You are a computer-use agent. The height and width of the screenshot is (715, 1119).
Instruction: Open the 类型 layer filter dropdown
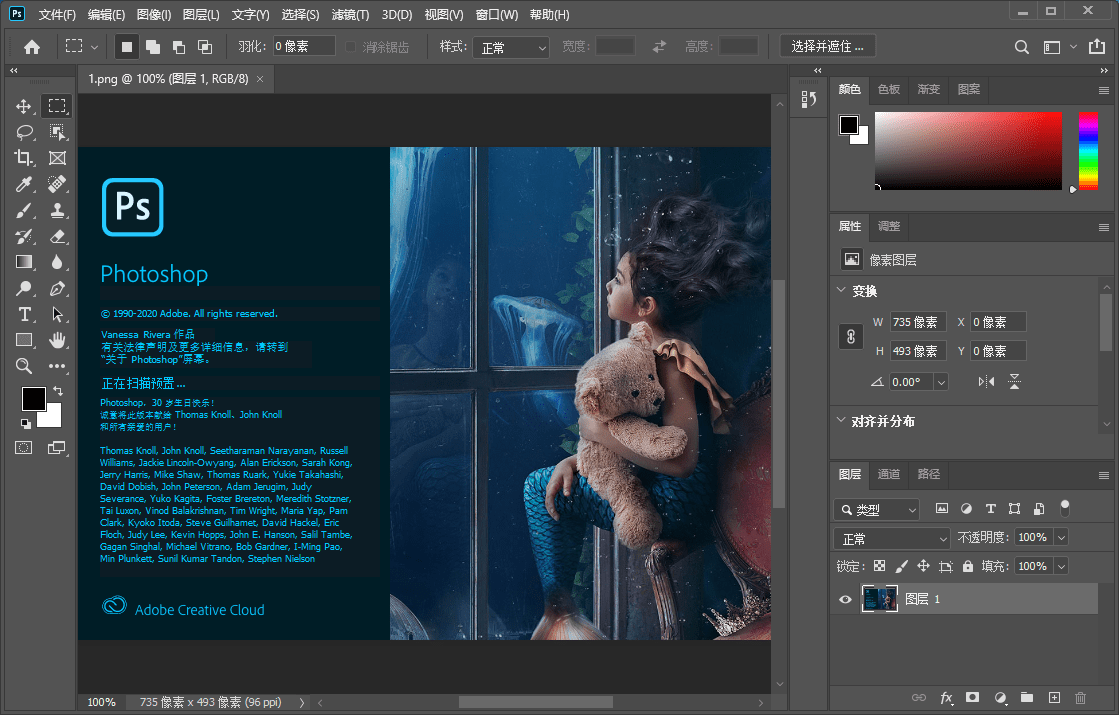tap(877, 509)
